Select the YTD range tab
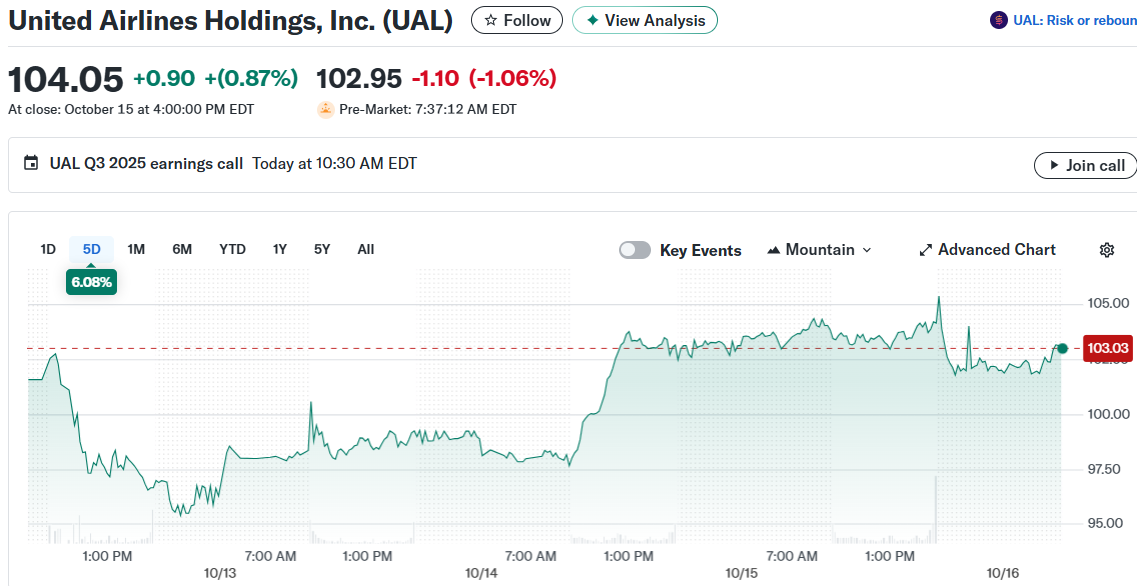1137x586 pixels. [x=232, y=249]
